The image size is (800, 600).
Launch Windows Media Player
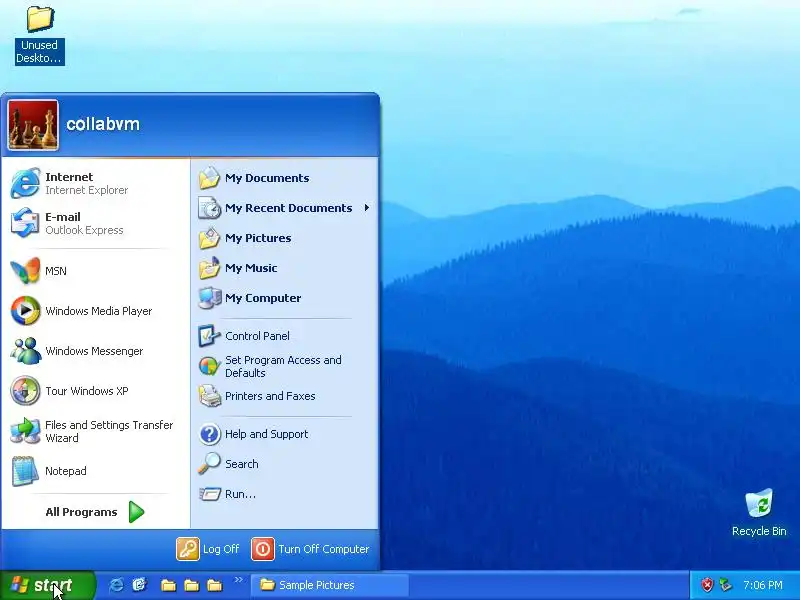click(95, 311)
